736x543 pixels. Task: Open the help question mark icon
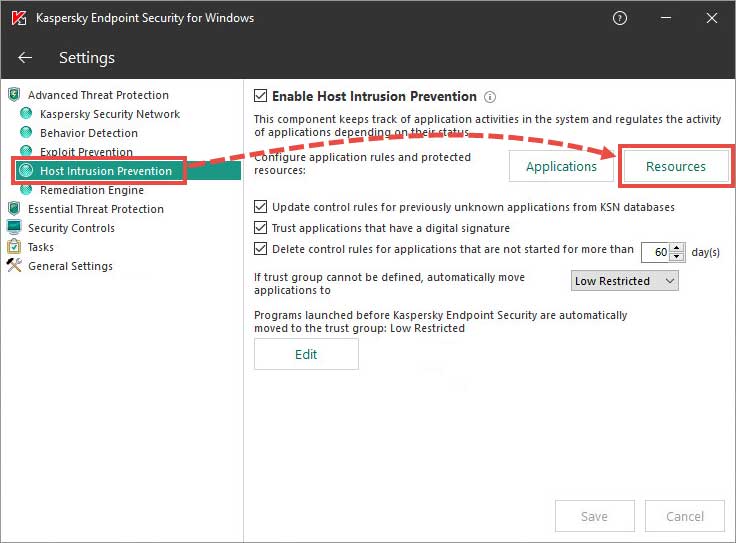620,18
